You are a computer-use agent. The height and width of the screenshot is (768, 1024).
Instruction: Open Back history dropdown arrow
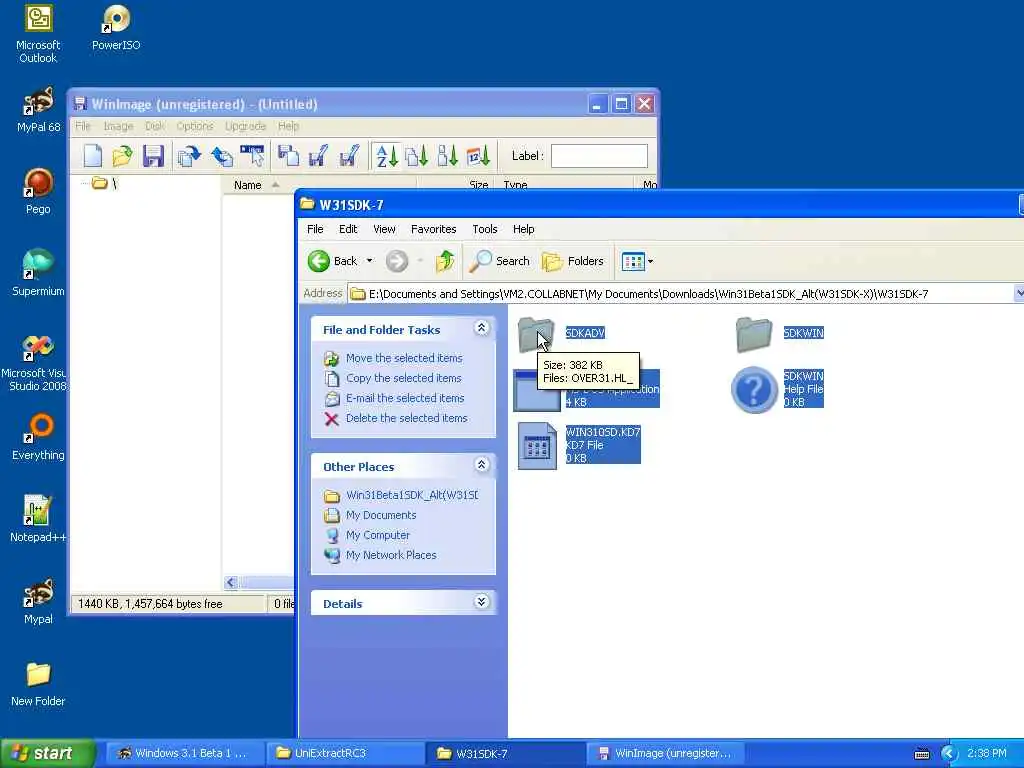(x=370, y=261)
